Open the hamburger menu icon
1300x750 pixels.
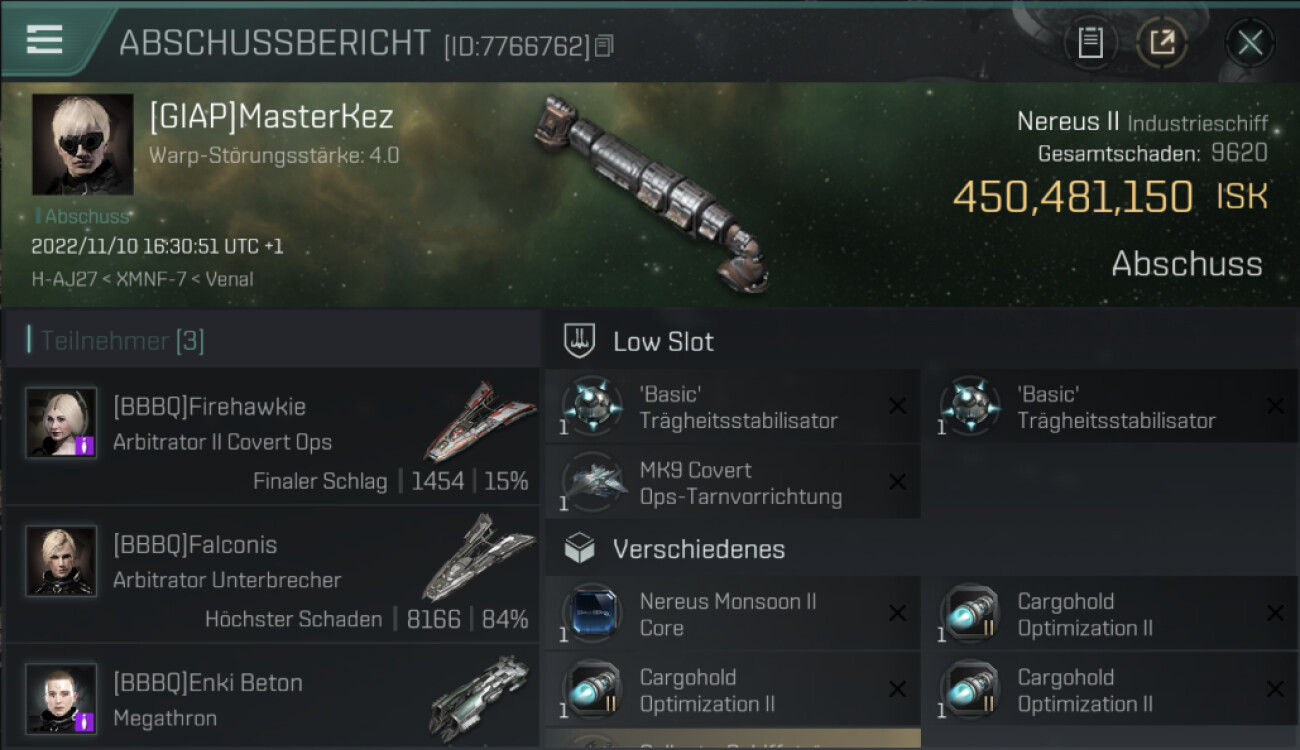tap(45, 39)
